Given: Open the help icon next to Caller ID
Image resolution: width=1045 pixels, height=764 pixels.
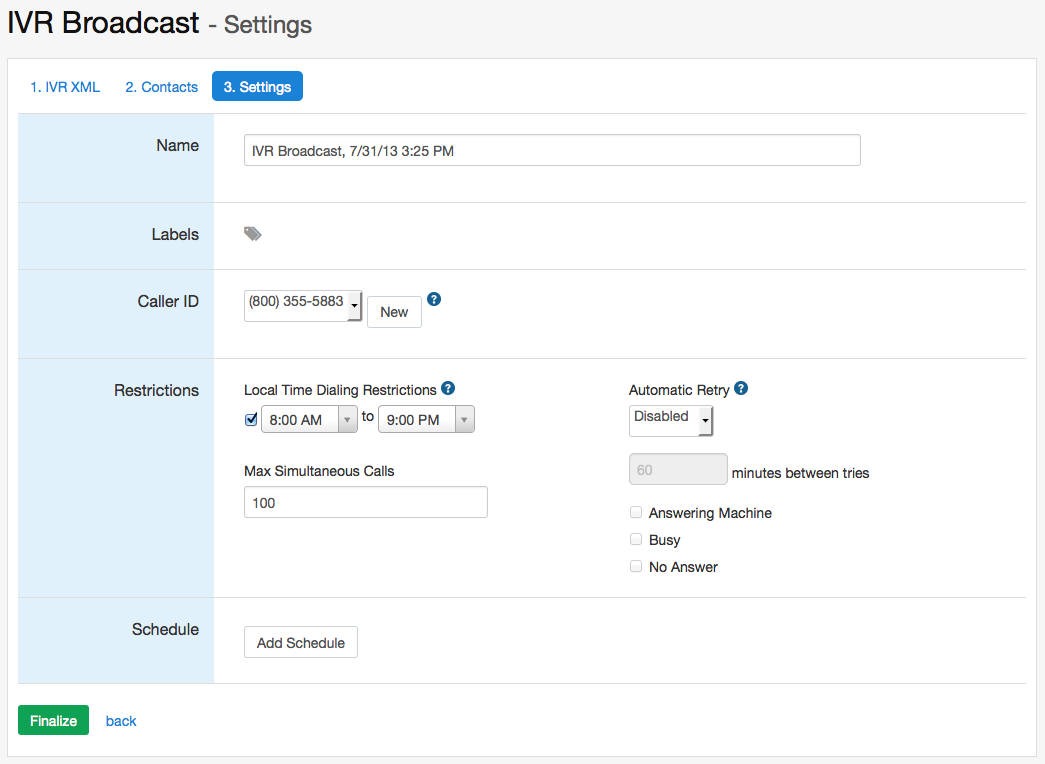Looking at the screenshot, I should [x=433, y=297].
